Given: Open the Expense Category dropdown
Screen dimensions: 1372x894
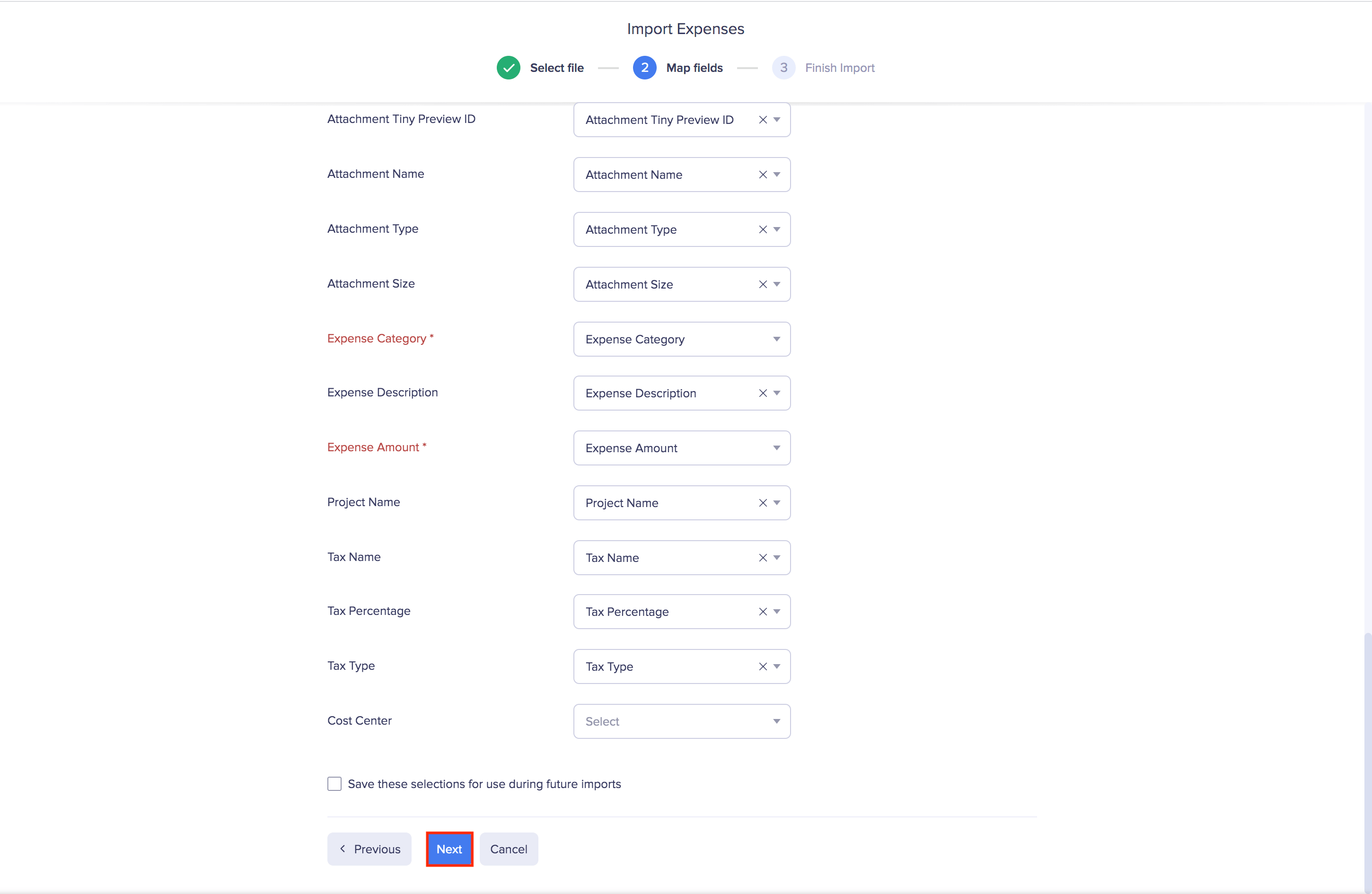Looking at the screenshot, I should [x=681, y=339].
